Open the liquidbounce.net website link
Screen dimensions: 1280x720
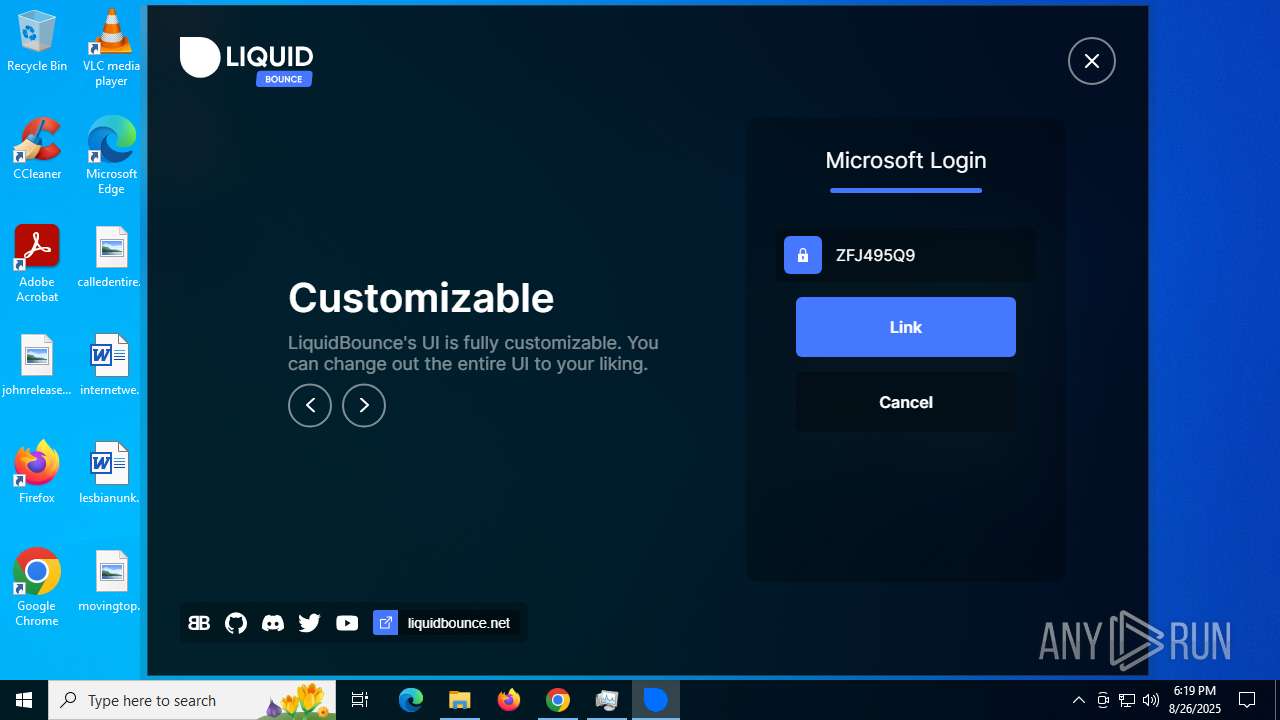click(x=445, y=623)
